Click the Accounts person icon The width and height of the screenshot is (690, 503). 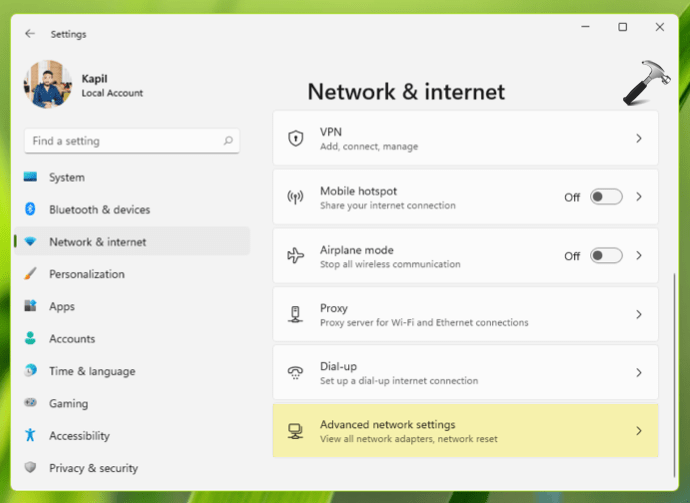30,338
